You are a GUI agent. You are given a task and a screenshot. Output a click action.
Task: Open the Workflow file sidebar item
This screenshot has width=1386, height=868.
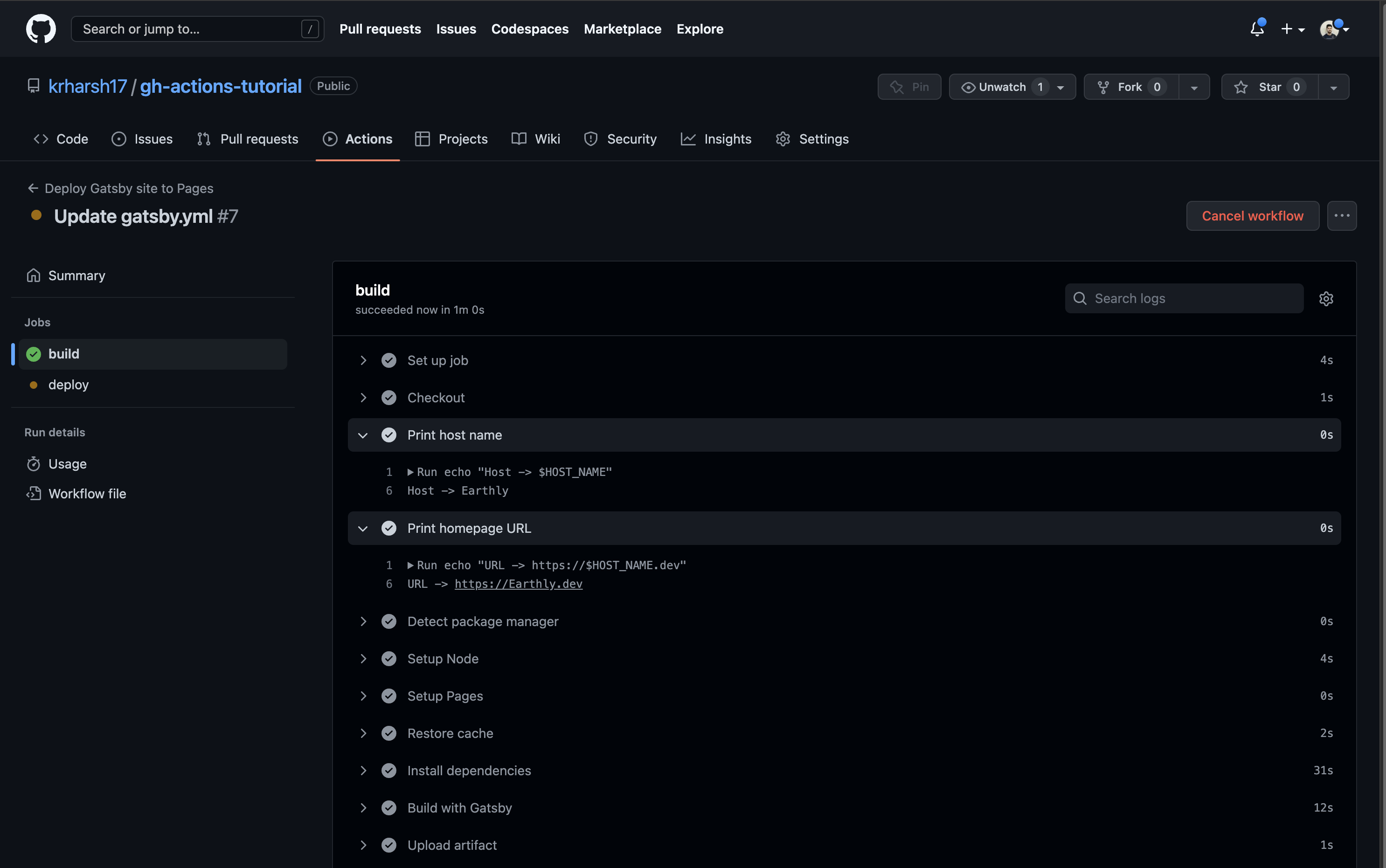(87, 493)
